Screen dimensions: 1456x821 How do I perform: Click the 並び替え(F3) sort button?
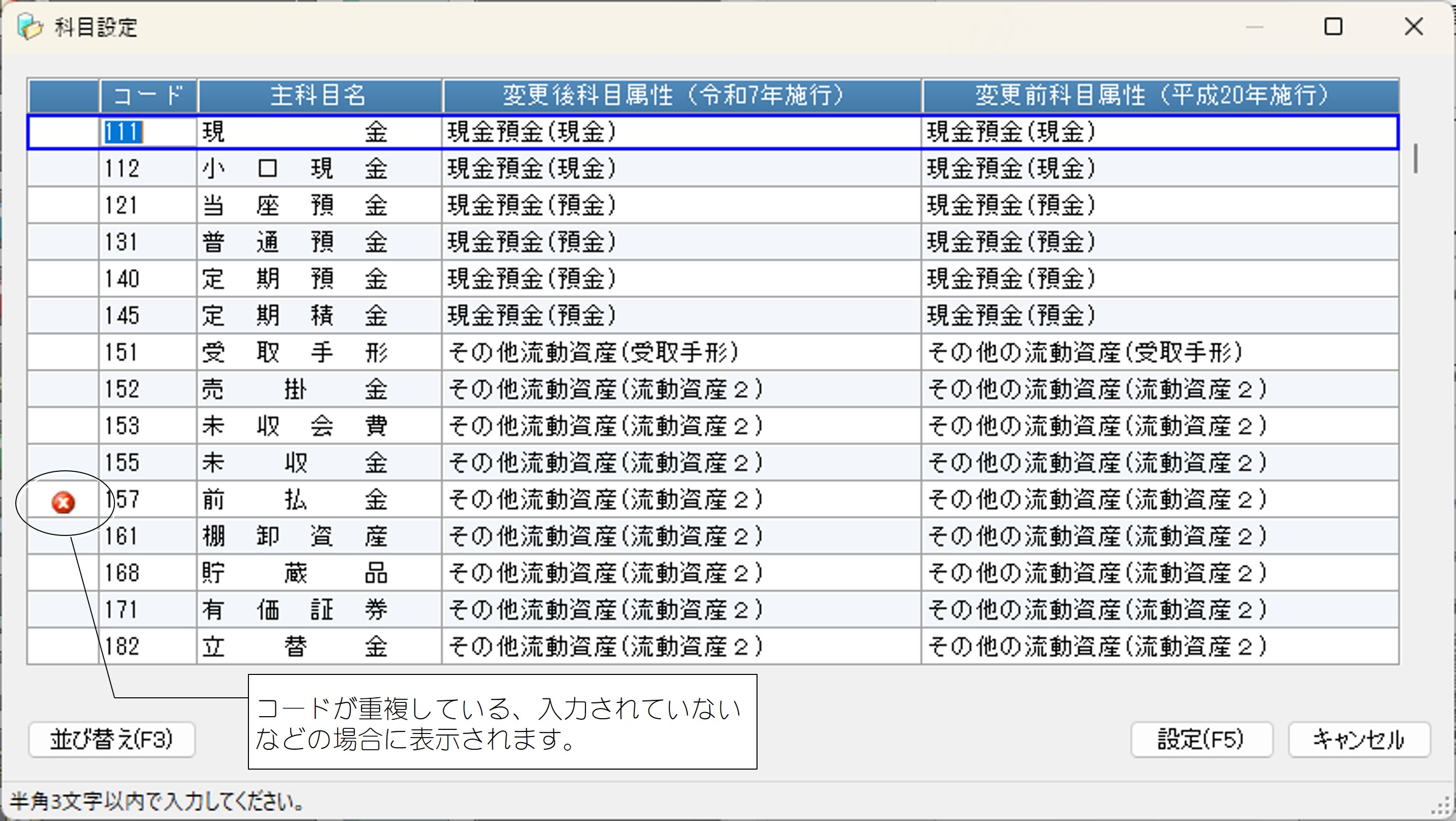coord(112,740)
